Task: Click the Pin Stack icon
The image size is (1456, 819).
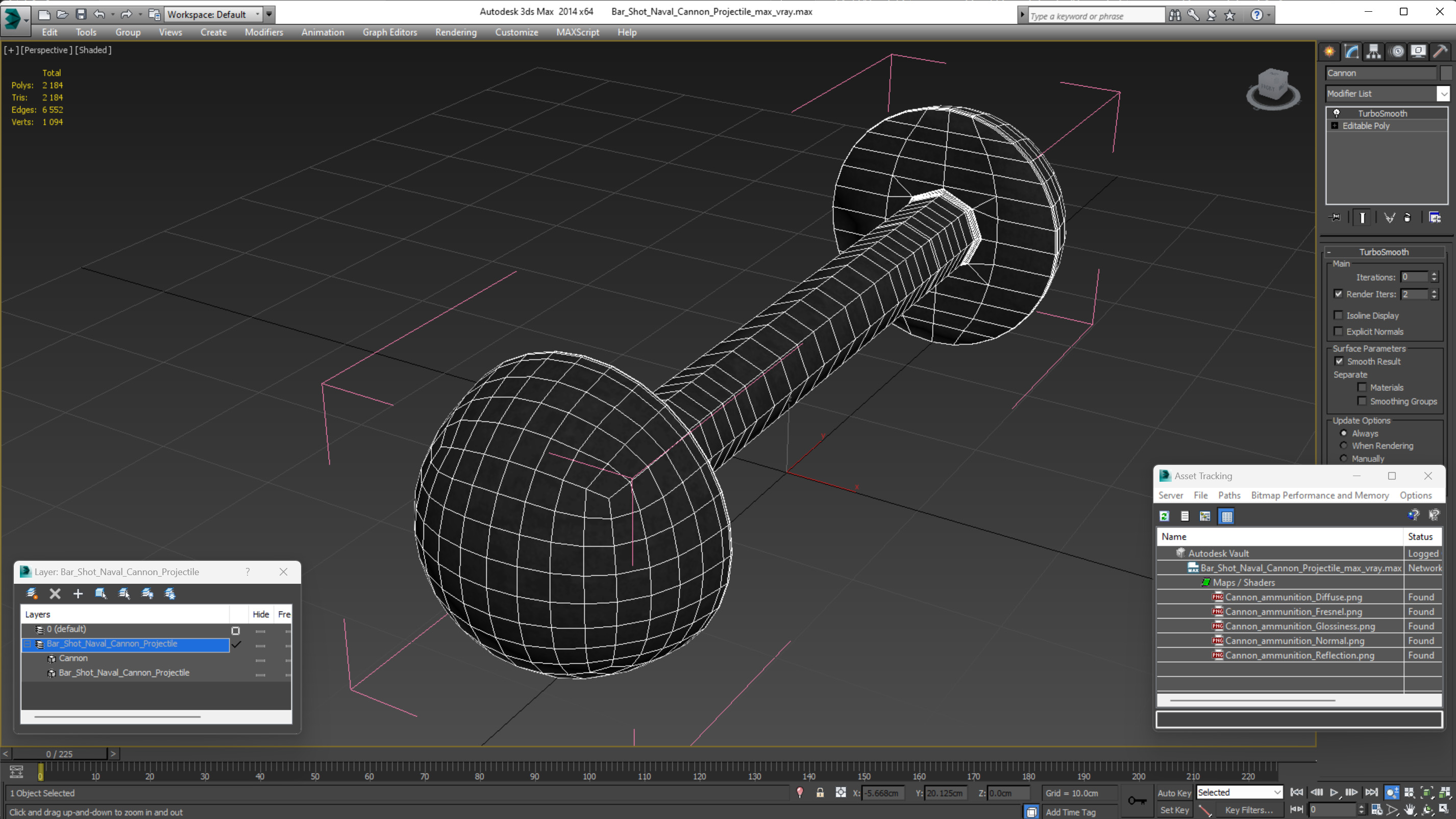Action: 1335,217
